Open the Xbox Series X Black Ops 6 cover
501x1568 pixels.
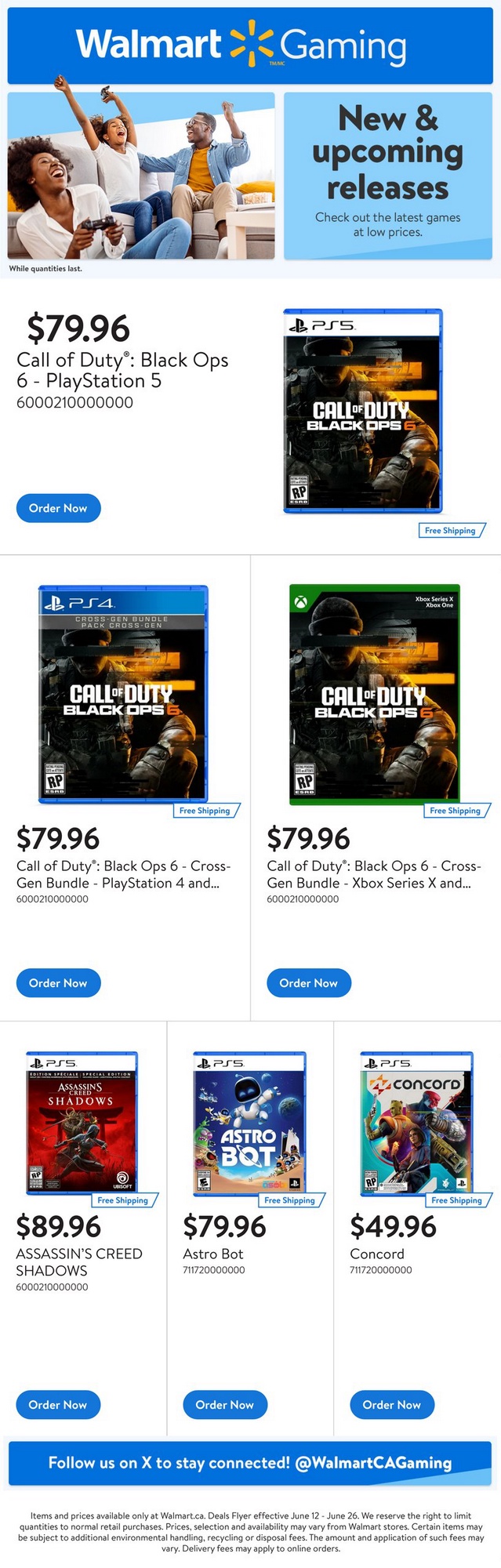click(x=374, y=693)
